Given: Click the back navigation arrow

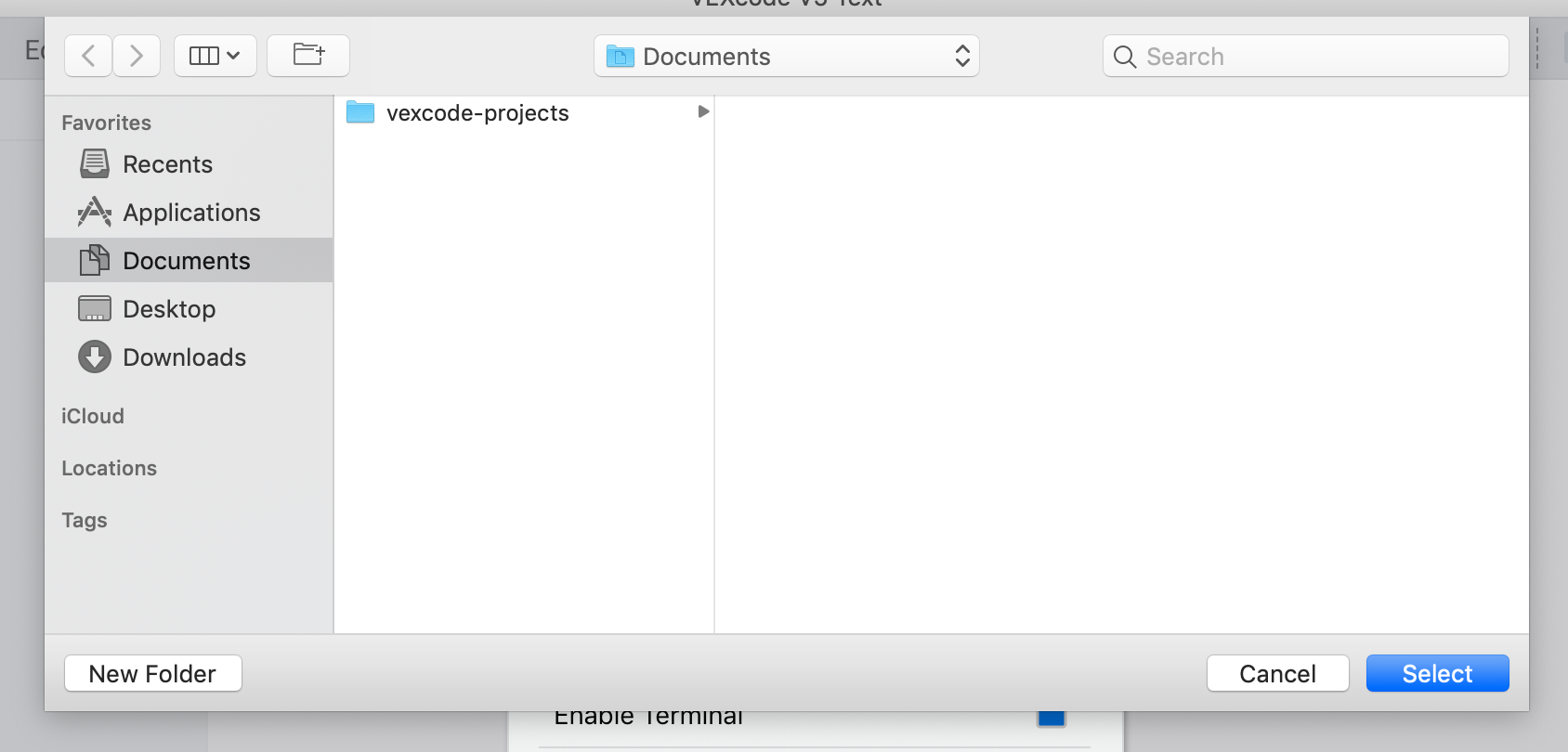Looking at the screenshot, I should [88, 56].
